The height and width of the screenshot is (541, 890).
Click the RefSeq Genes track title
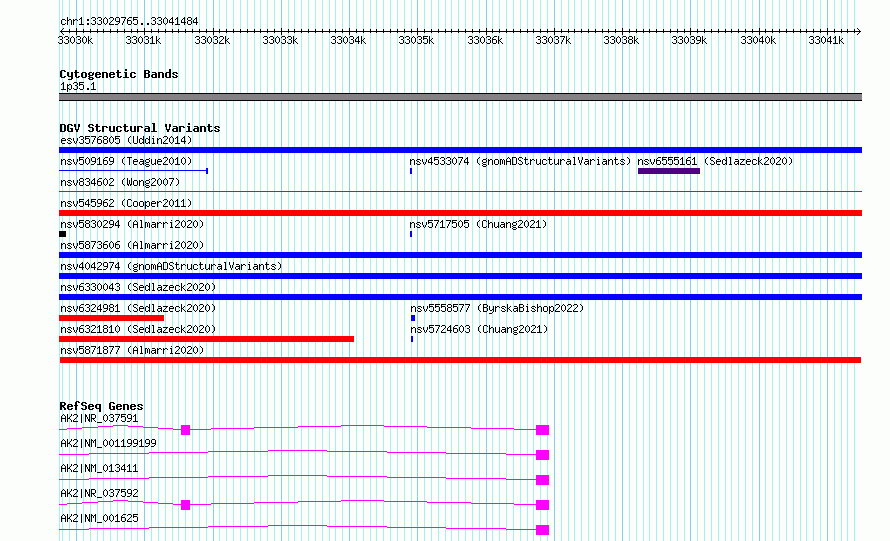pyautogui.click(x=101, y=406)
